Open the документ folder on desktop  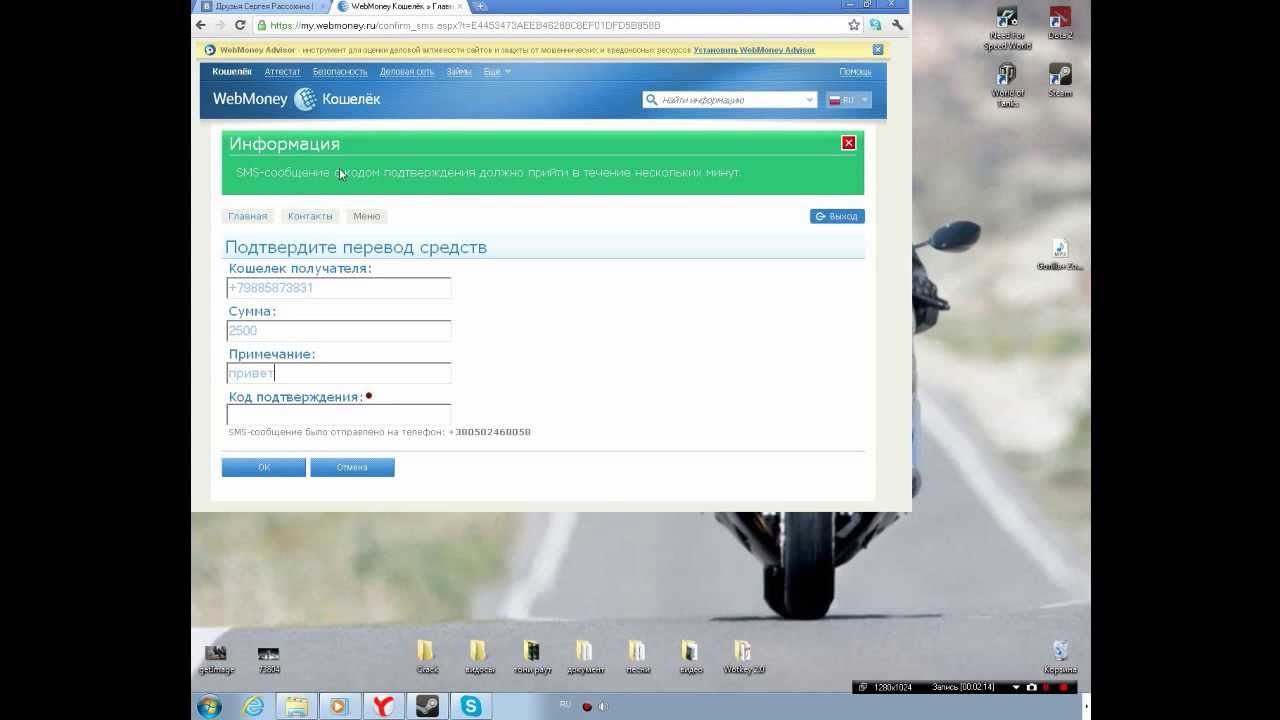[x=585, y=657]
